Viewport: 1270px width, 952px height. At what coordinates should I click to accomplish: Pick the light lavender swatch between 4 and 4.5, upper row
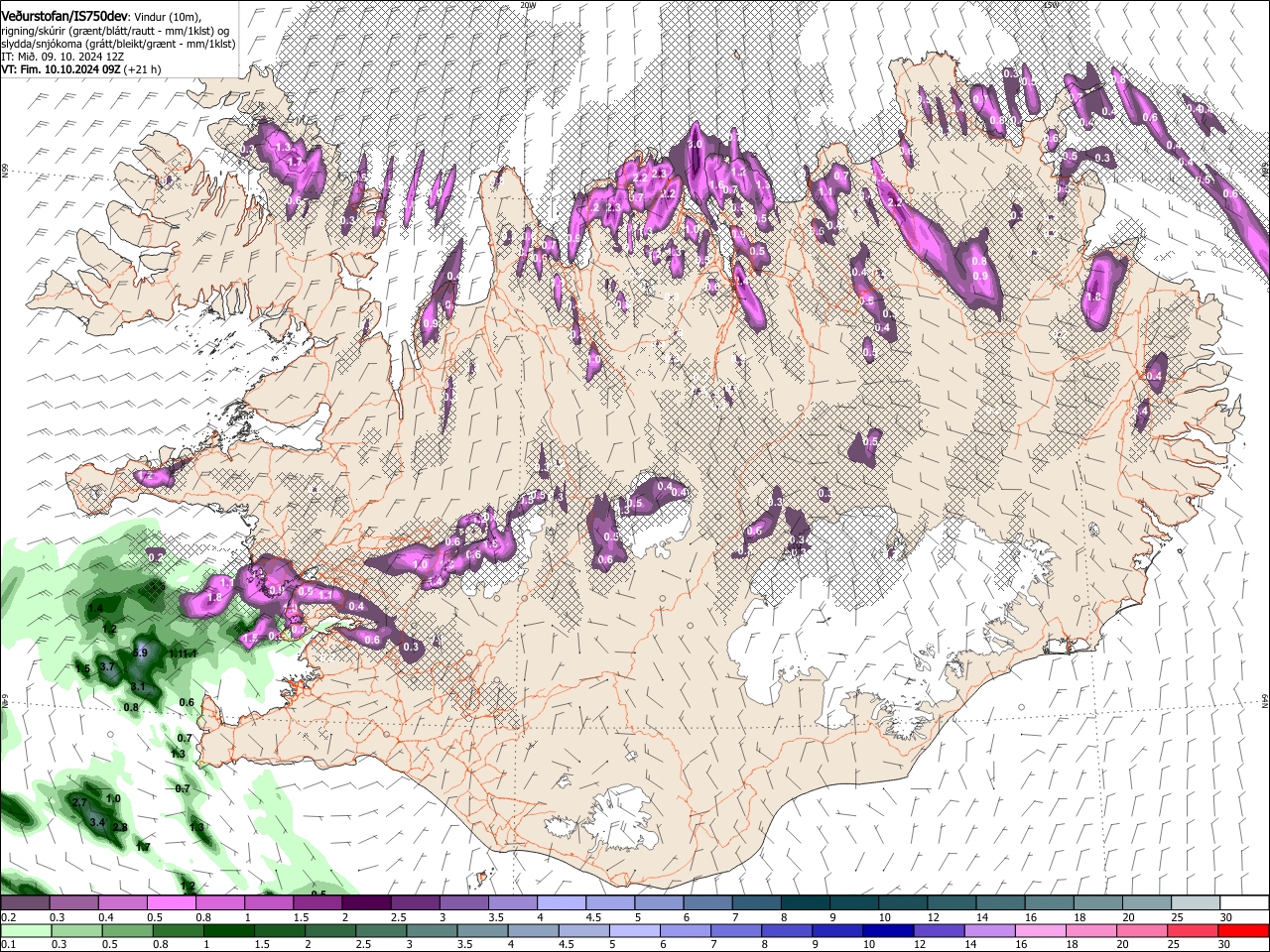561,902
